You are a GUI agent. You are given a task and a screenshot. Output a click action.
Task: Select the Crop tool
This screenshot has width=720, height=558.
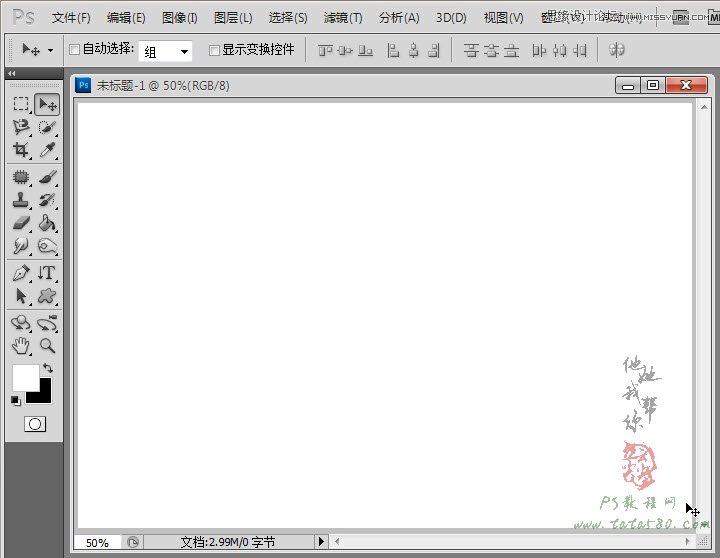click(21, 149)
